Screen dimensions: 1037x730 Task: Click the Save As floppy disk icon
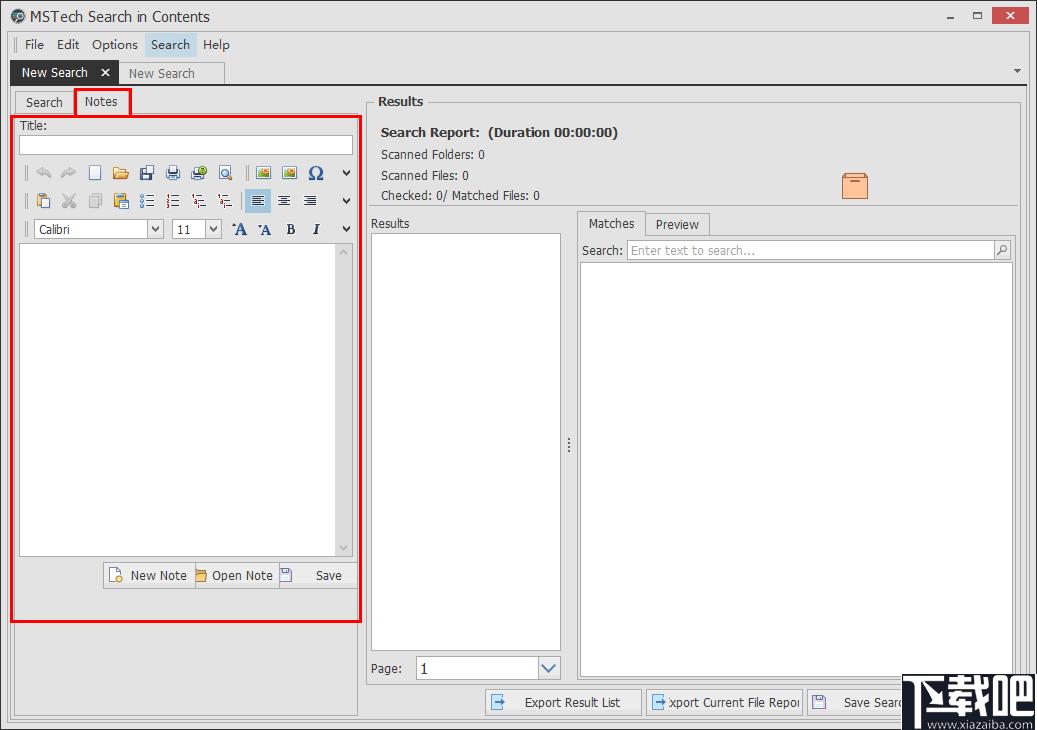[147, 173]
